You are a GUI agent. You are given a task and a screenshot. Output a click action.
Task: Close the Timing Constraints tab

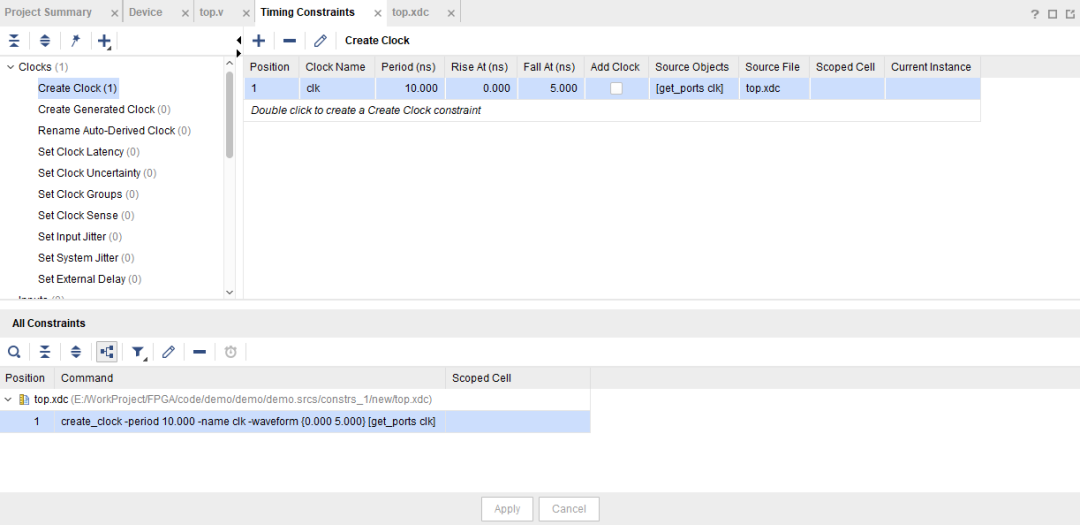tap(377, 13)
